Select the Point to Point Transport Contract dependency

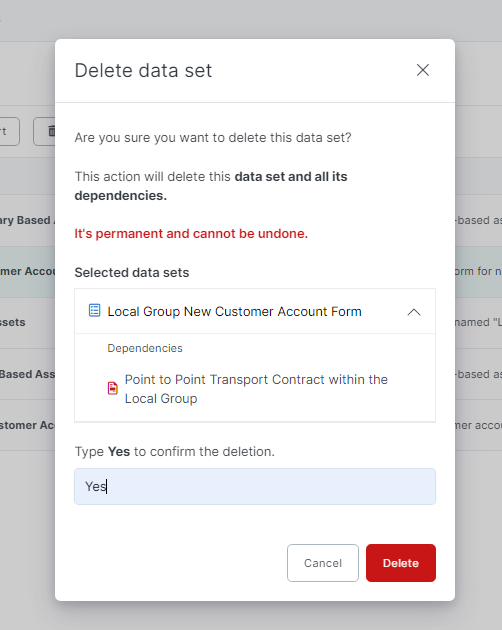[256, 389]
